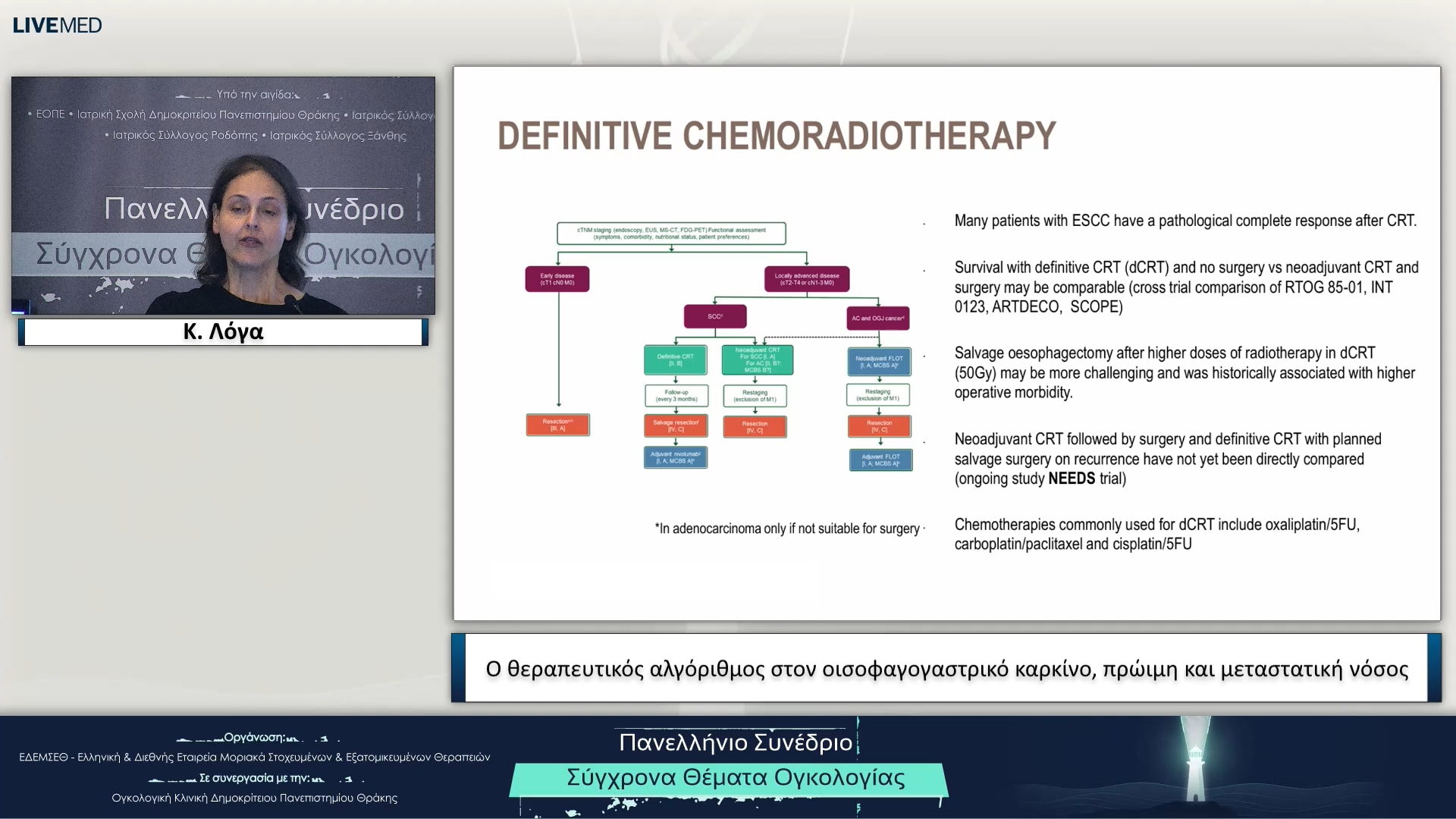The height and width of the screenshot is (819, 1456).
Task: Click the SCC flowchart node
Action: click(715, 316)
